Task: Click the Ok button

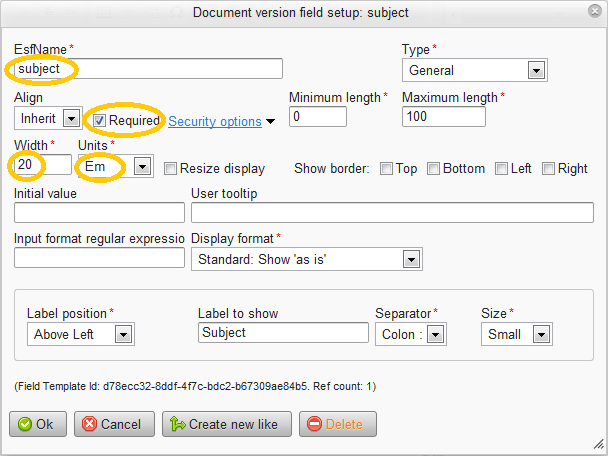Action: [34, 424]
